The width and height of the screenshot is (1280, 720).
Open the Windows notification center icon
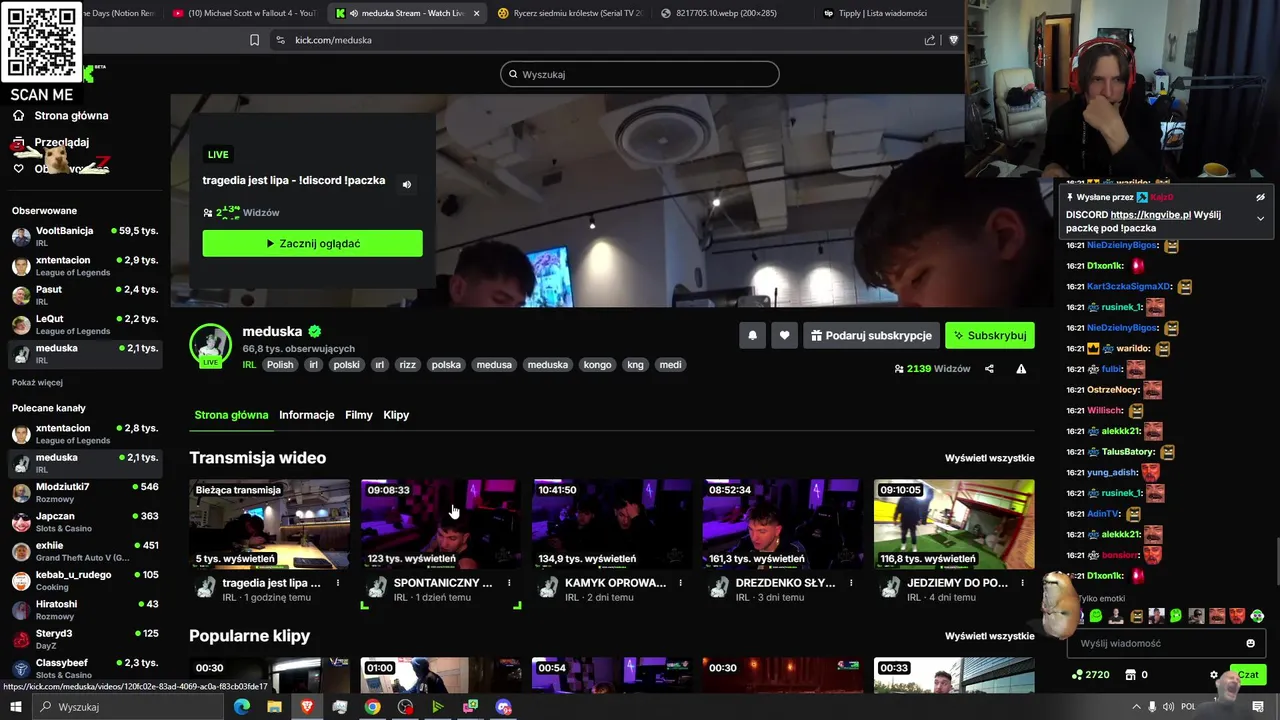(1258, 707)
